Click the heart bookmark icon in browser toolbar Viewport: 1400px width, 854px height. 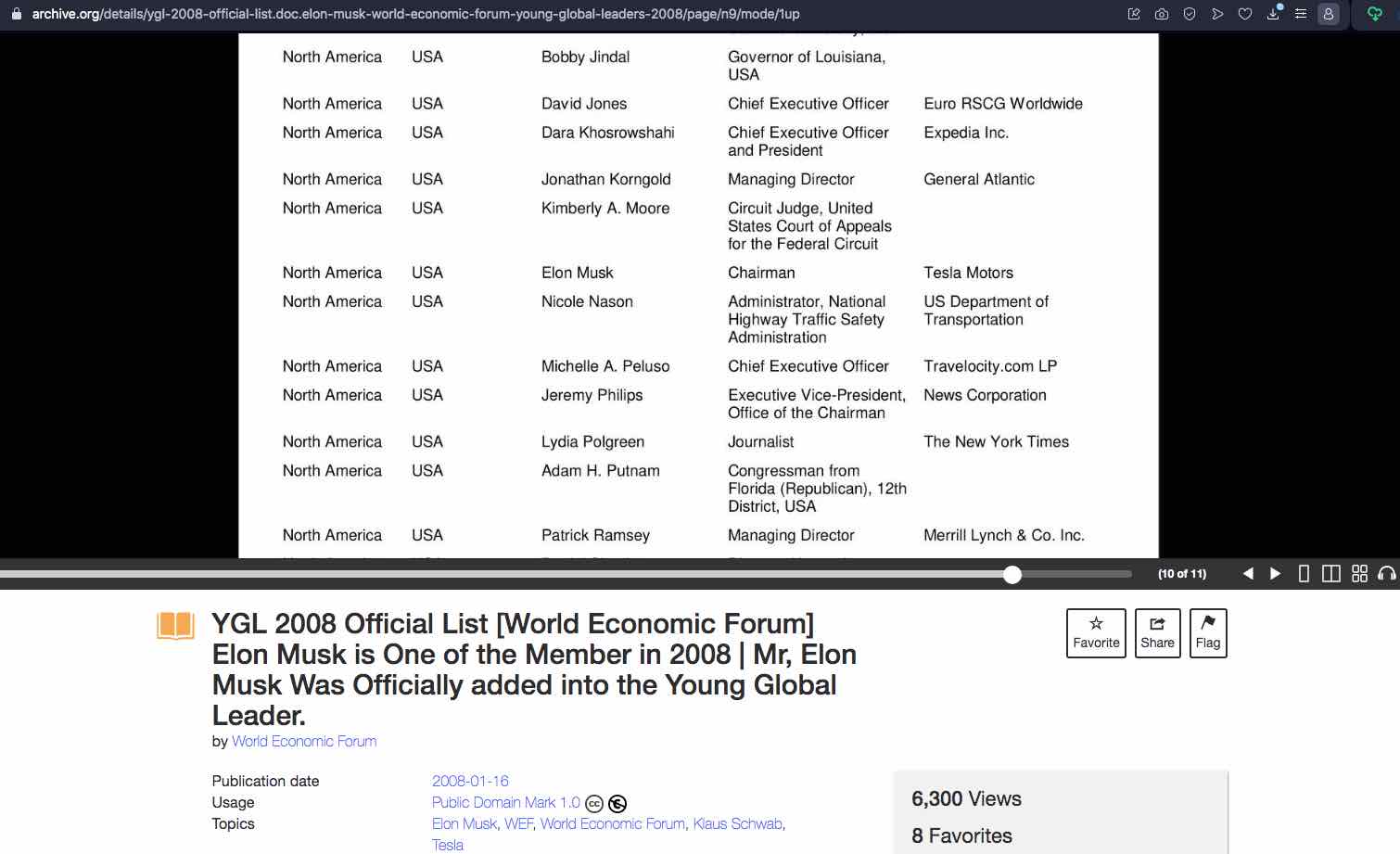pyautogui.click(x=1245, y=14)
